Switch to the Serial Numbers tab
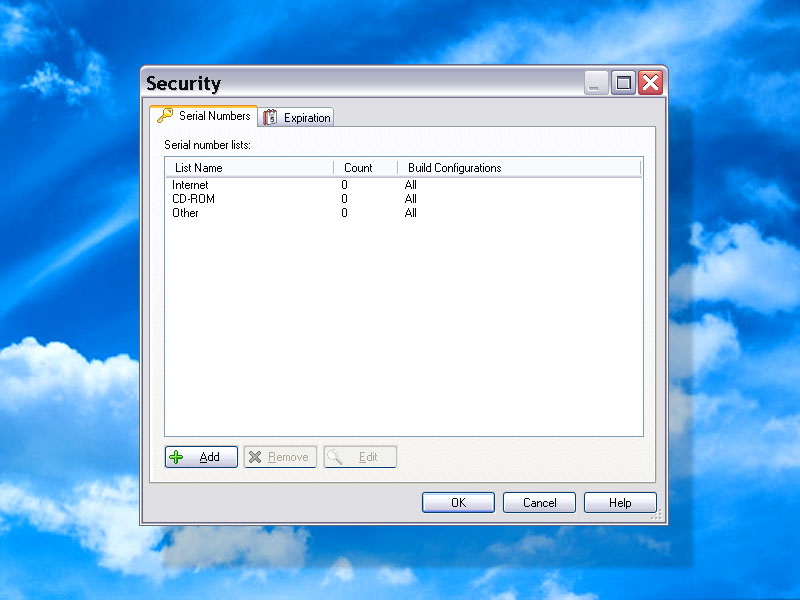Viewport: 800px width, 600px height. tap(204, 116)
